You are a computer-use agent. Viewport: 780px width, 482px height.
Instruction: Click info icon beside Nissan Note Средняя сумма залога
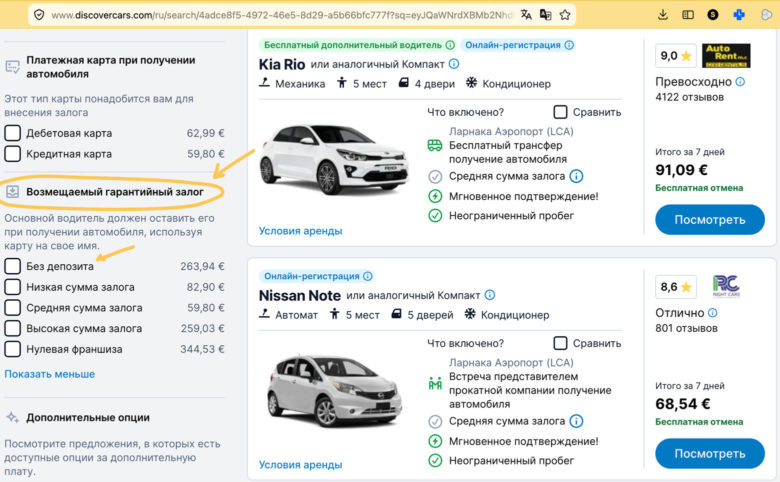tap(576, 421)
